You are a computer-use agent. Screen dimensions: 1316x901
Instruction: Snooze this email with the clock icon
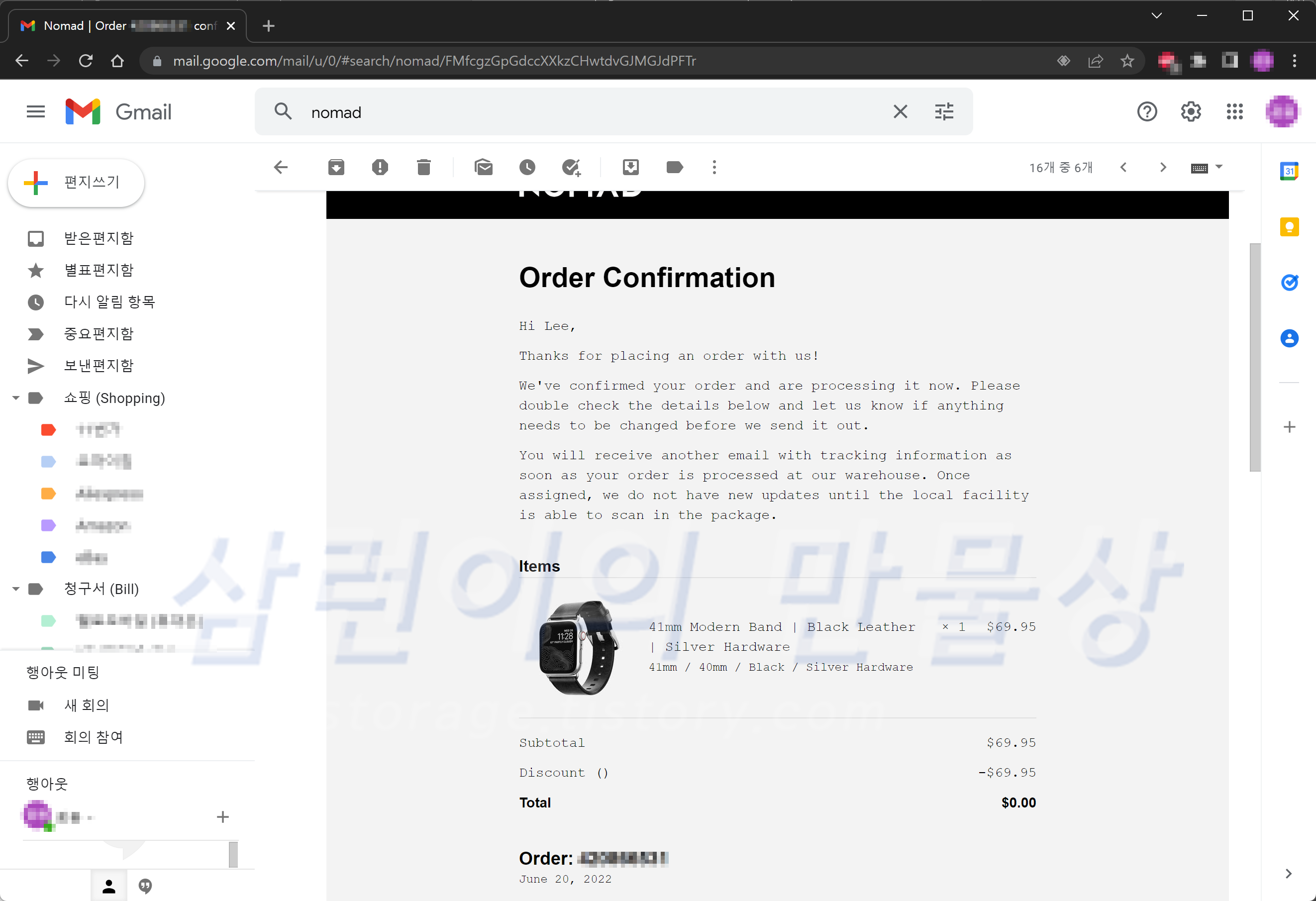[526, 167]
